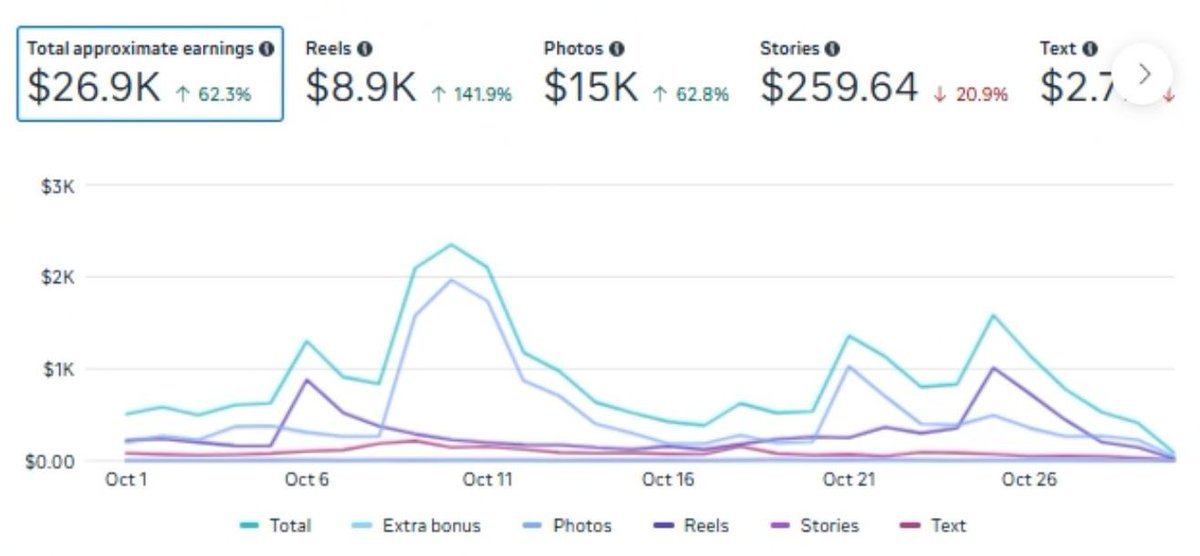
Task: Click the Oct 21 date label on axis
Action: click(849, 480)
